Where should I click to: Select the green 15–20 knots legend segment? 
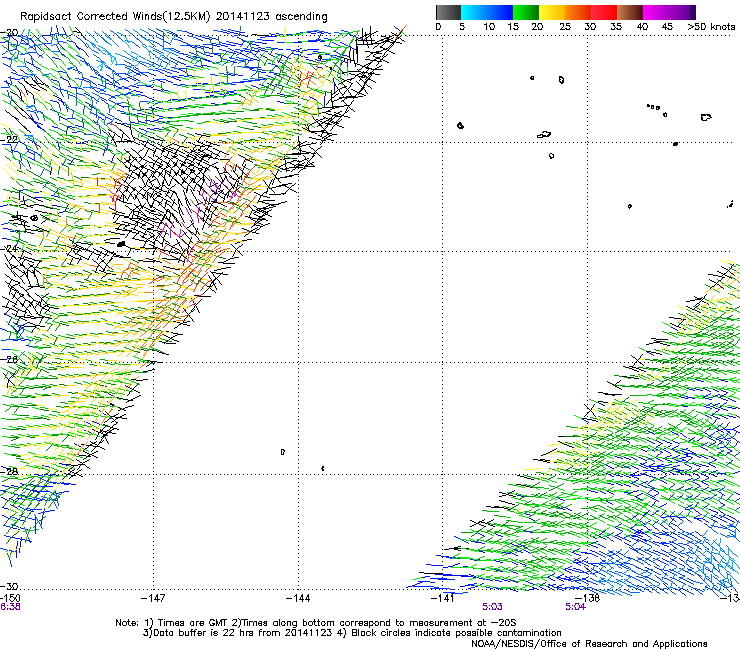tap(526, 12)
